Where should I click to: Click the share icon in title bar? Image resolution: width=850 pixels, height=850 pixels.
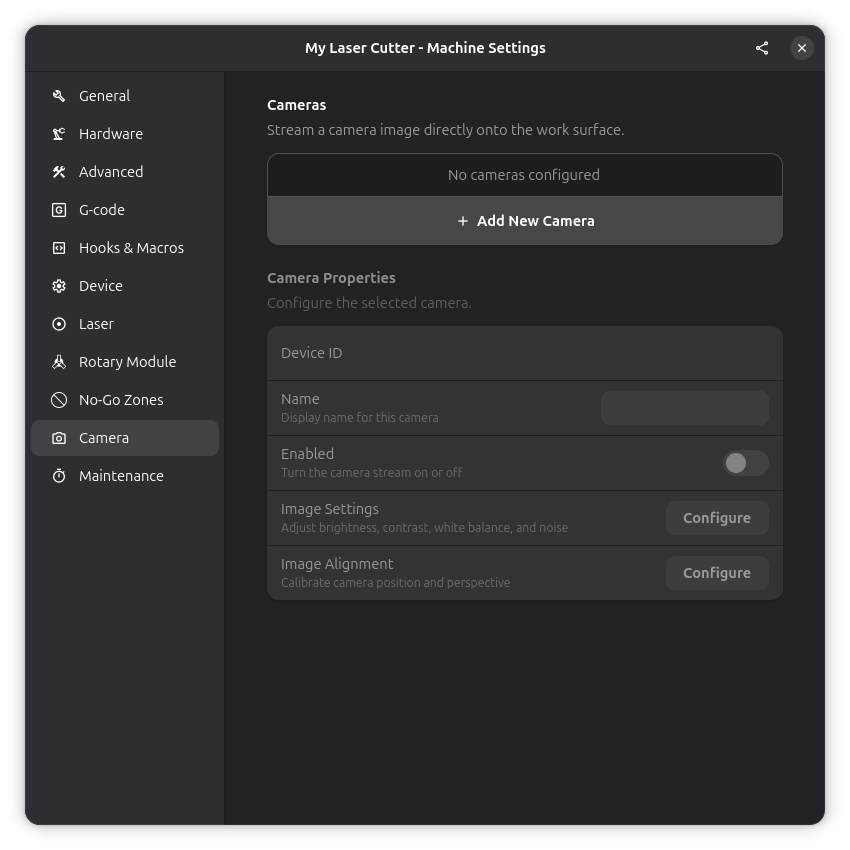[762, 48]
